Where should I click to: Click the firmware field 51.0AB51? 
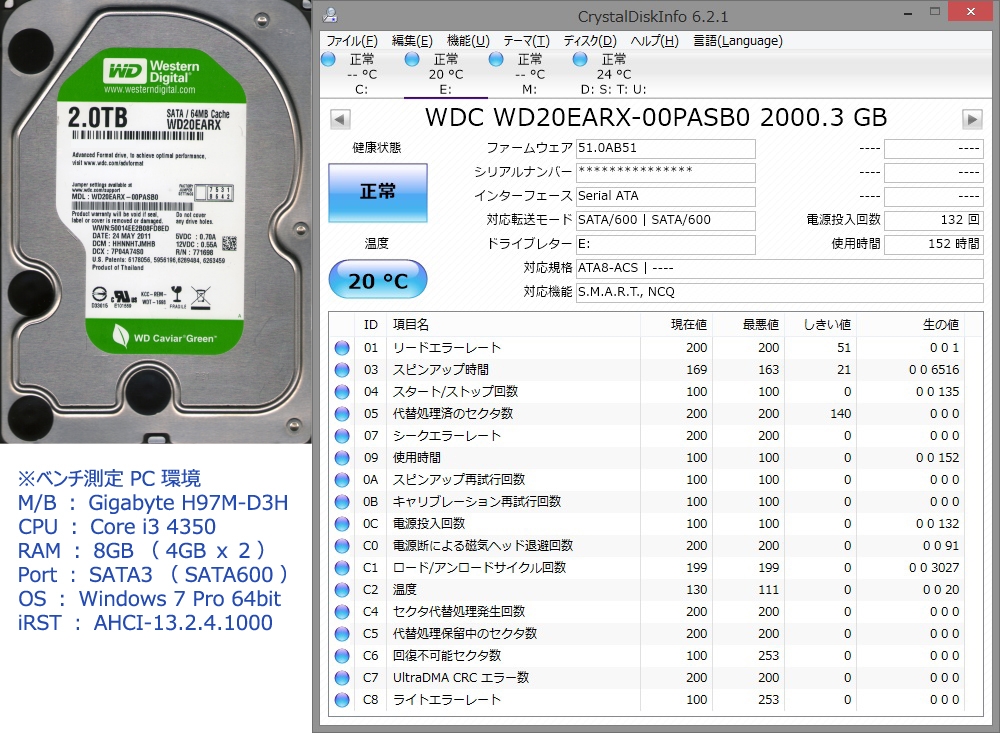coord(665,148)
